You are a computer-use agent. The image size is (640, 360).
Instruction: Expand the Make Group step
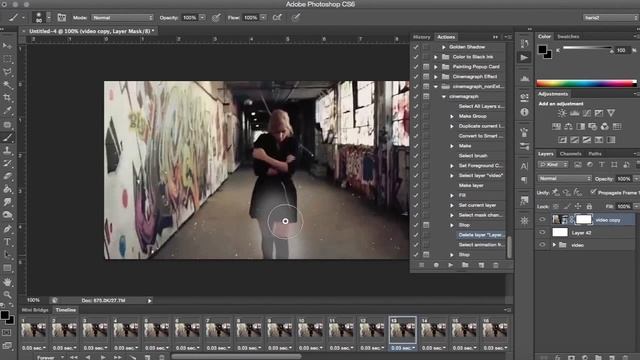pos(452,116)
